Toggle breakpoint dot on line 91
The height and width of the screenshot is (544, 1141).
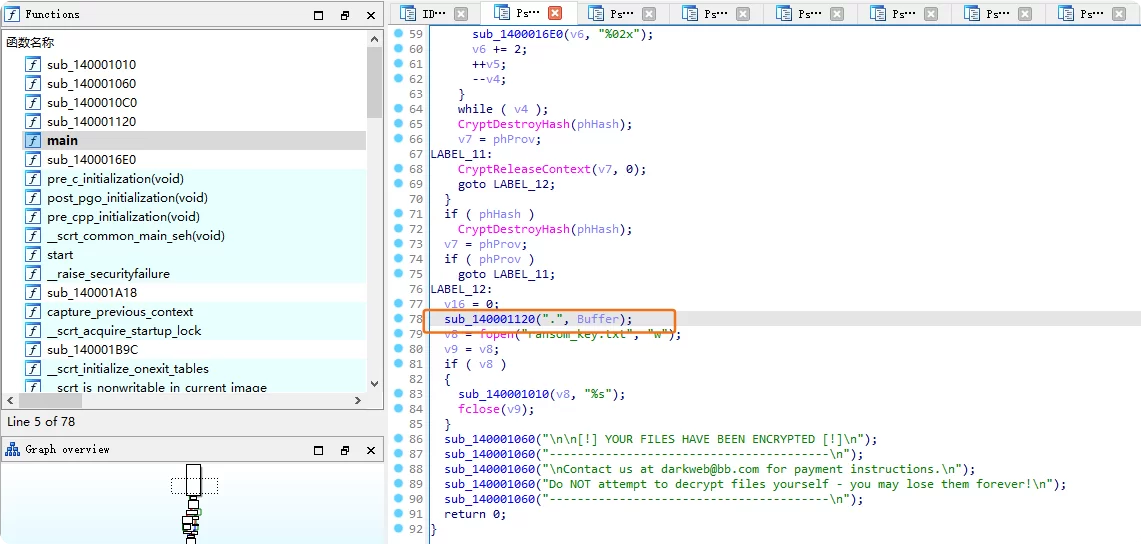point(398,514)
